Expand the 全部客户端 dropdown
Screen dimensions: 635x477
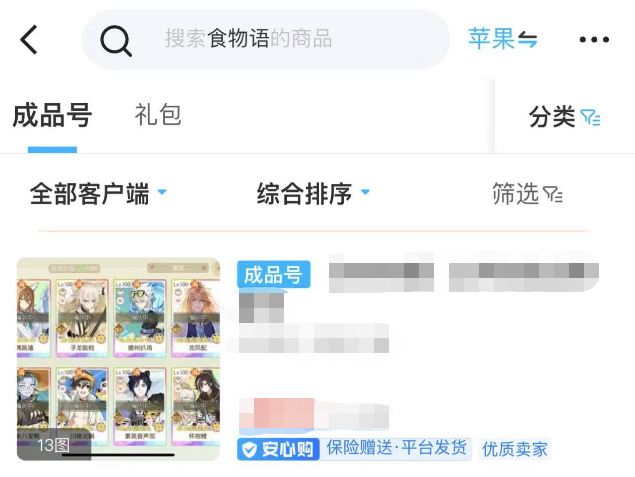click(x=98, y=193)
